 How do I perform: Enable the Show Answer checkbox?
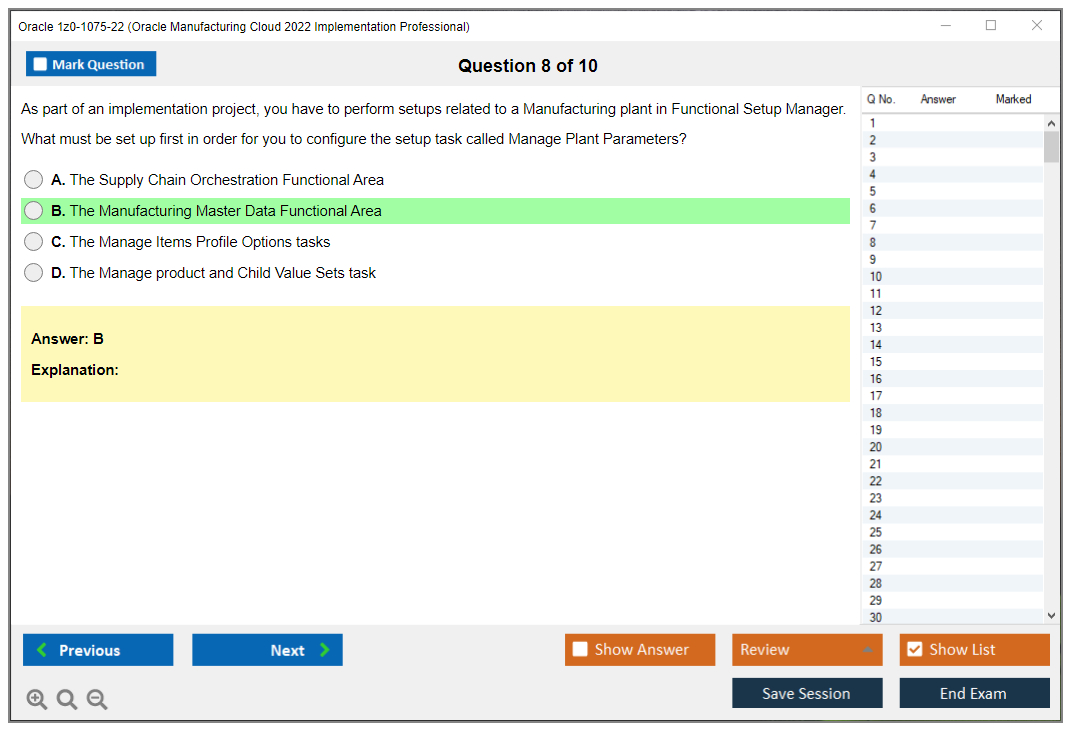(x=581, y=650)
